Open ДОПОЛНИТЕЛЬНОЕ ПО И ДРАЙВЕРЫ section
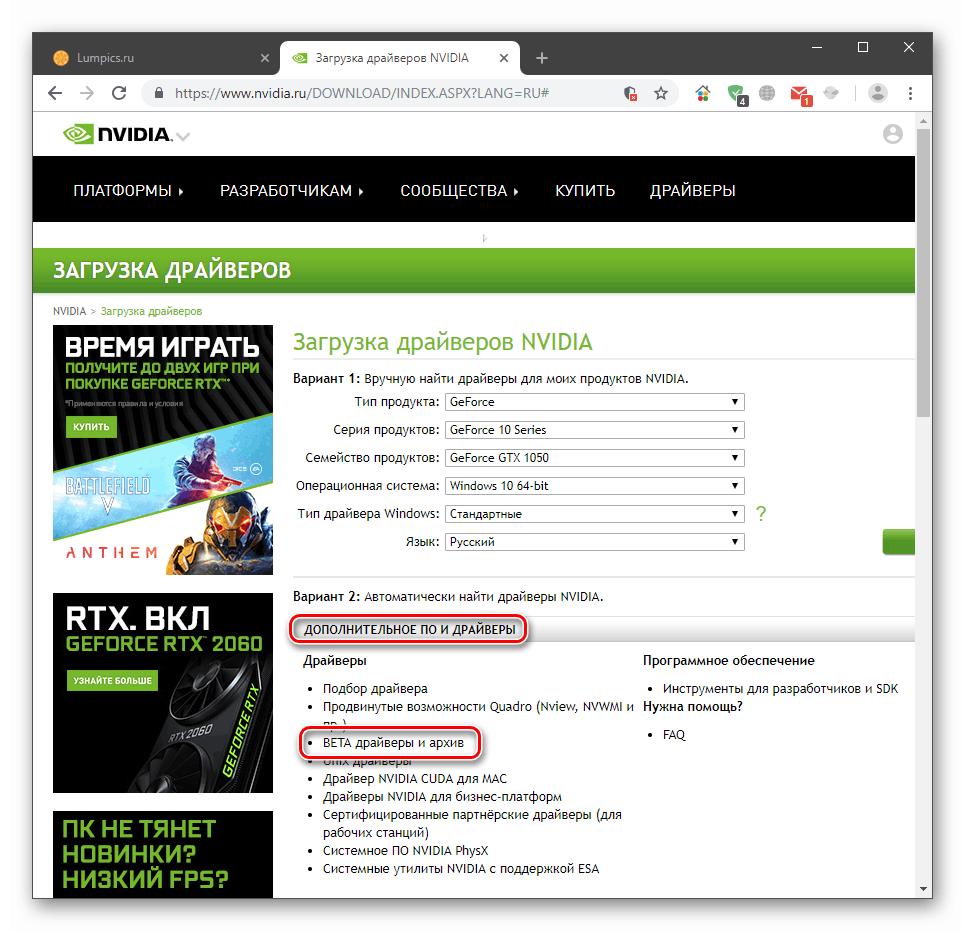Screen dimensions: 965x931 [x=408, y=629]
